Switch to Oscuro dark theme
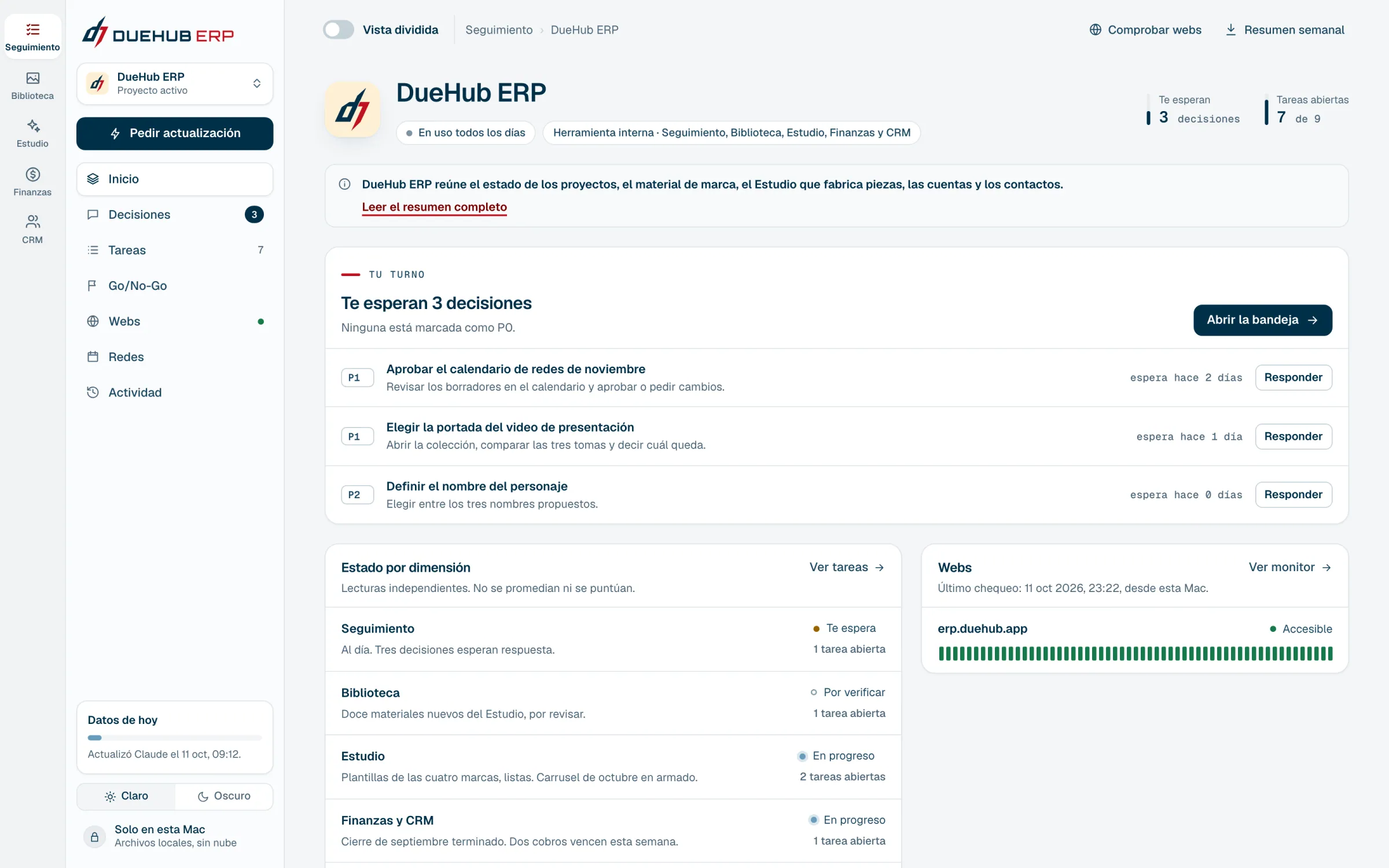 pos(224,796)
